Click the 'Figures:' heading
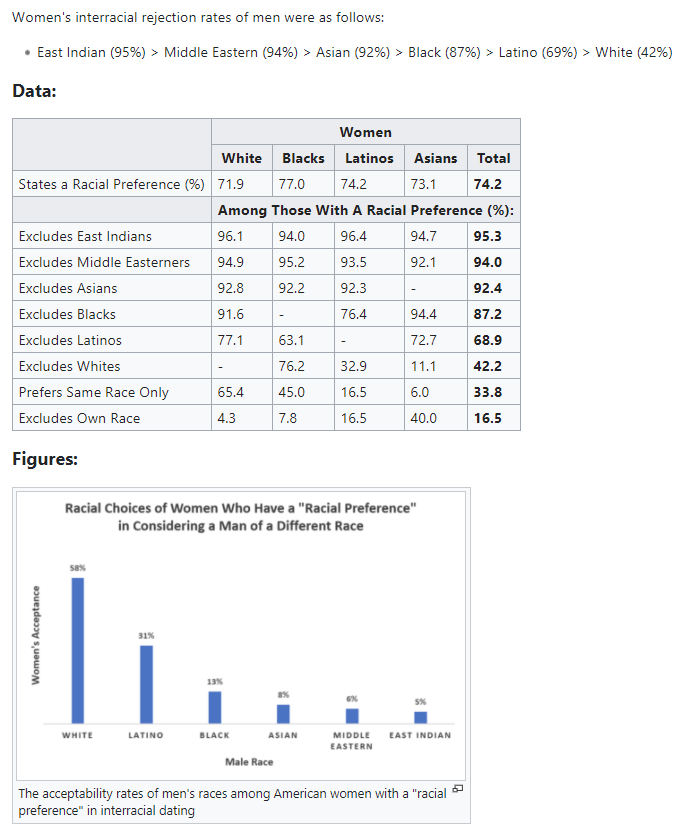The height and width of the screenshot is (827, 683). click(45, 459)
